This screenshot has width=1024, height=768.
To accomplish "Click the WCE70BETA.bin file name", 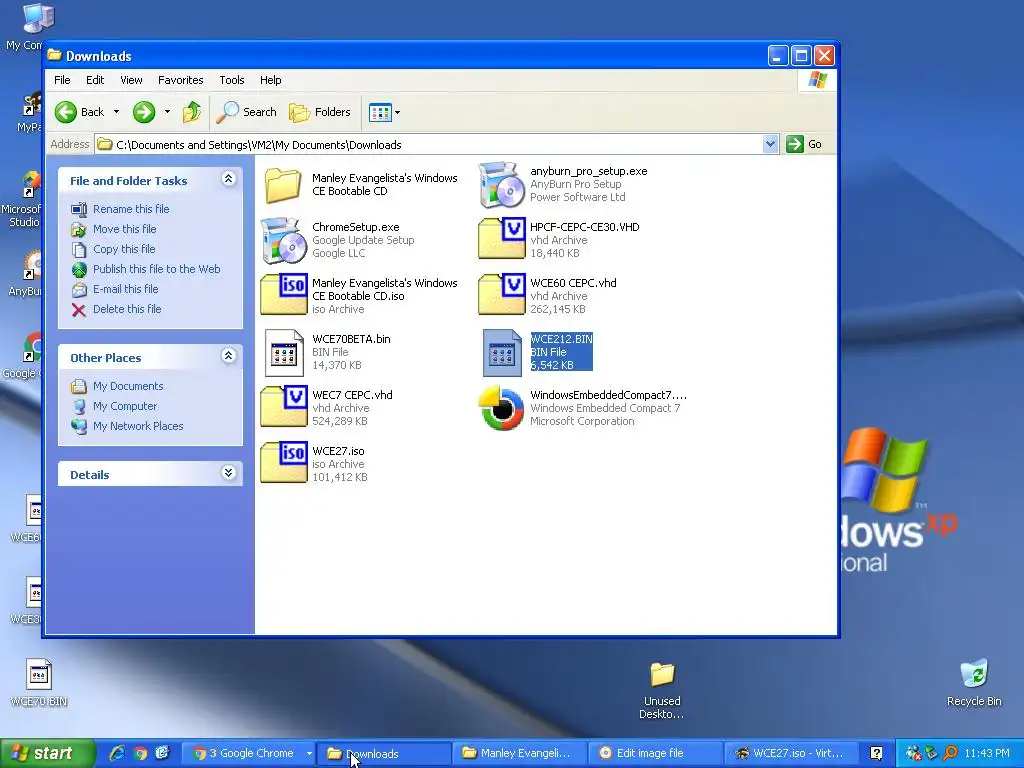I will tap(351, 339).
